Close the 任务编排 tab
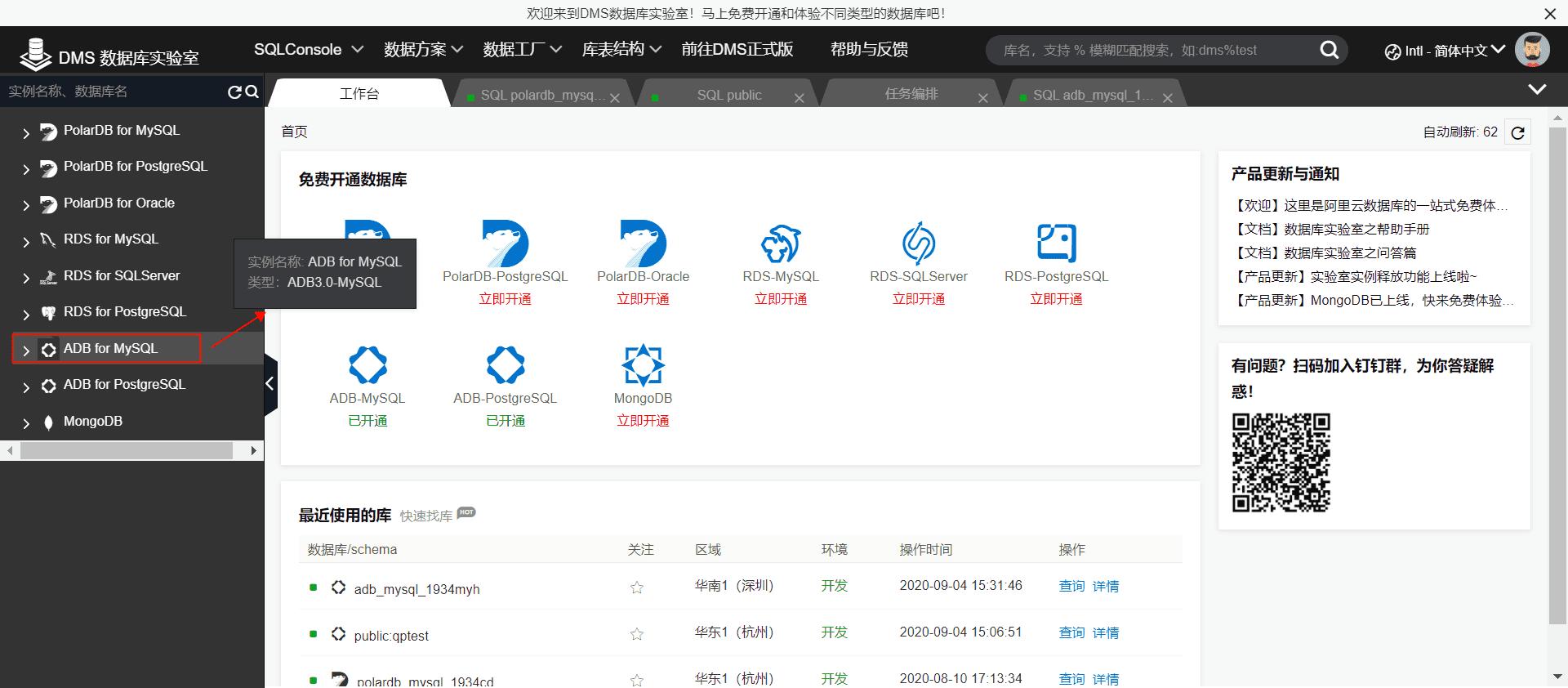The height and width of the screenshot is (688, 1568). [983, 98]
